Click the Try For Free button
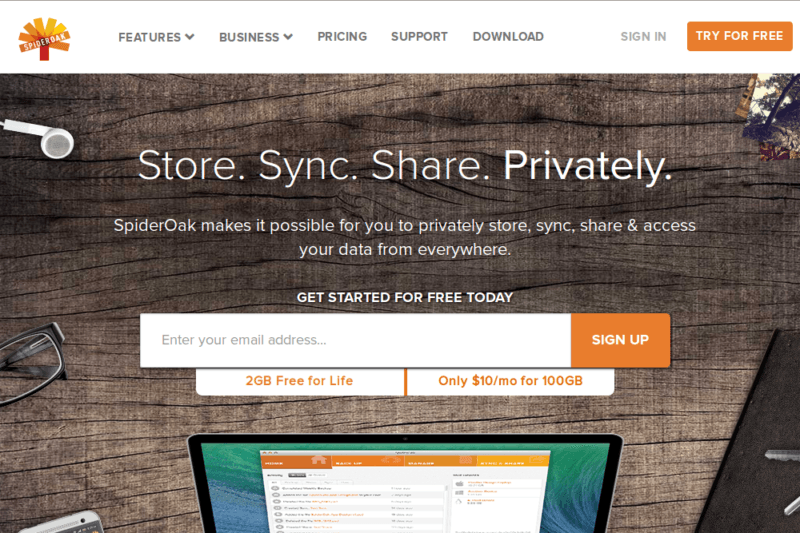This screenshot has height=533, width=800. 739,36
